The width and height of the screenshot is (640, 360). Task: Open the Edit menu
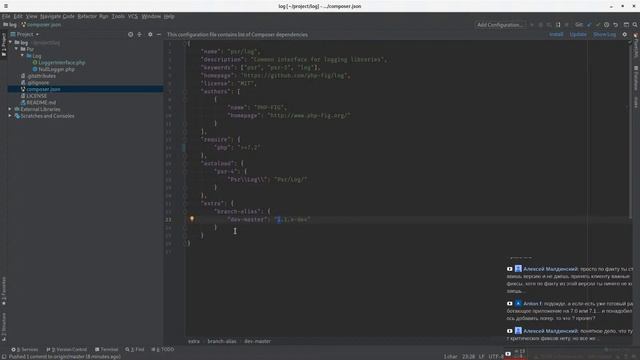(x=18, y=16)
